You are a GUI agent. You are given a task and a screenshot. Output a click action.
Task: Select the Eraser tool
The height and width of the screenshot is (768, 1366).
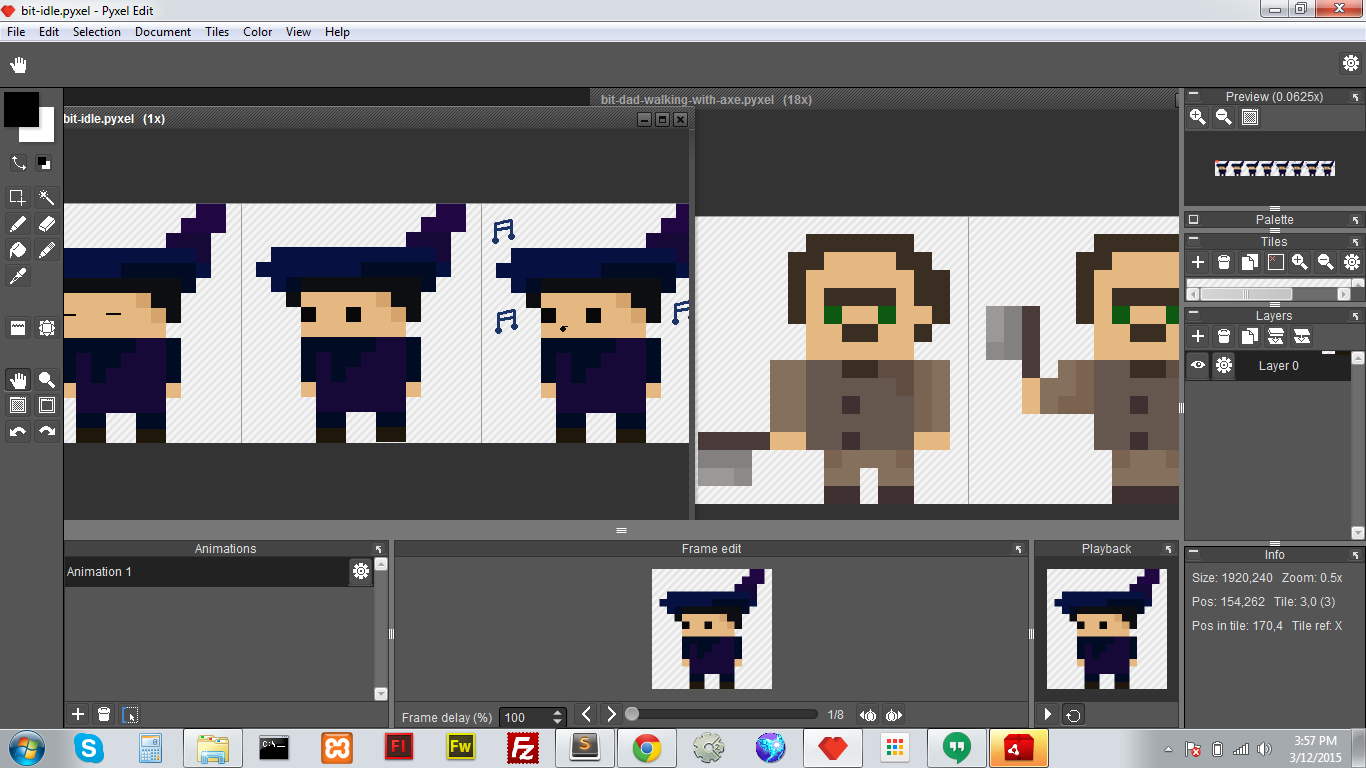tap(46, 224)
